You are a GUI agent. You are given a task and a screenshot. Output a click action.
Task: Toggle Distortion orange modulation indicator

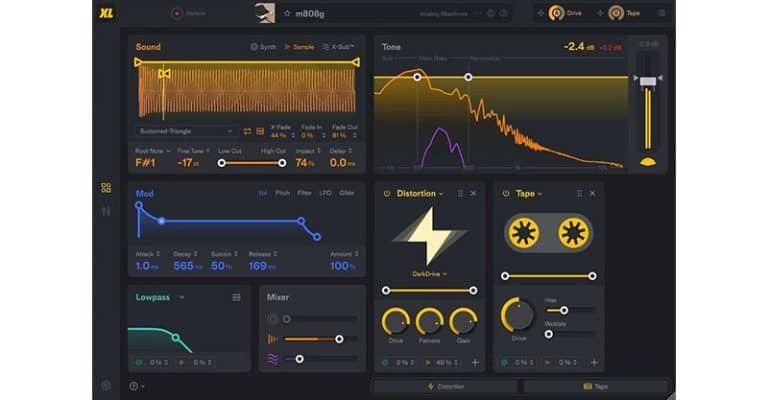428,363
